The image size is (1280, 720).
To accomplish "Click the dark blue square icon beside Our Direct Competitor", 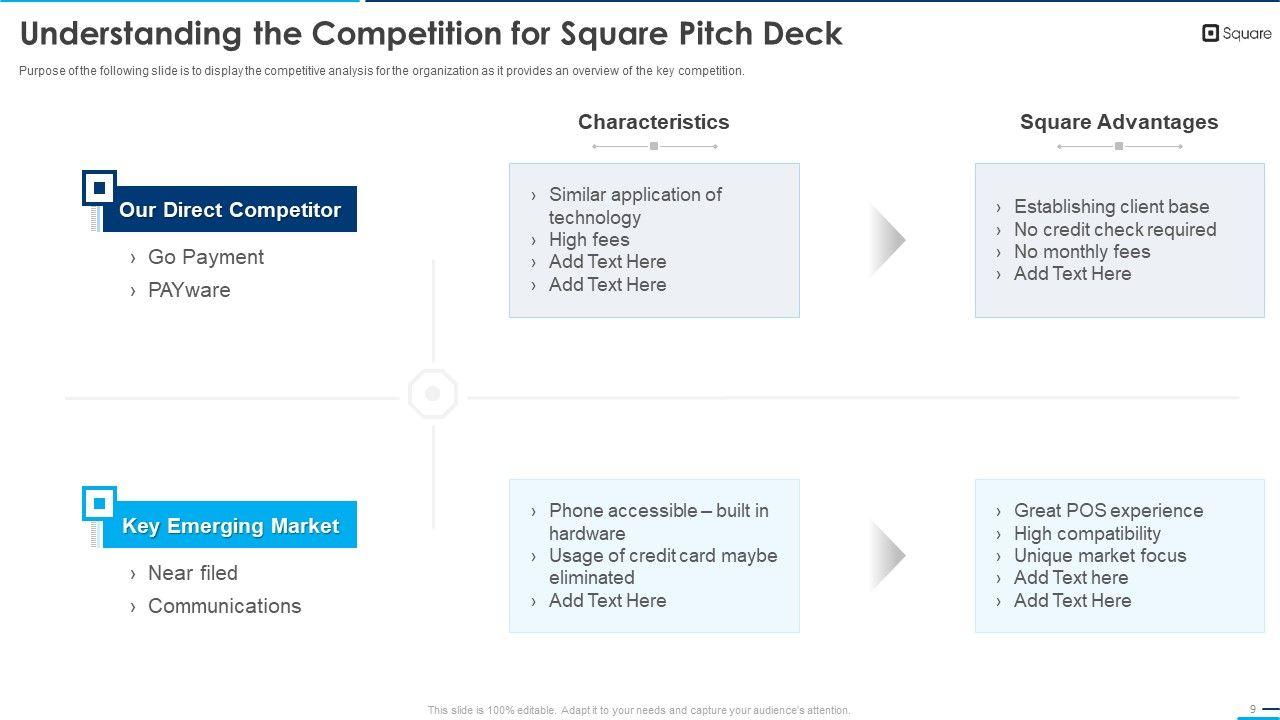I will [x=99, y=188].
